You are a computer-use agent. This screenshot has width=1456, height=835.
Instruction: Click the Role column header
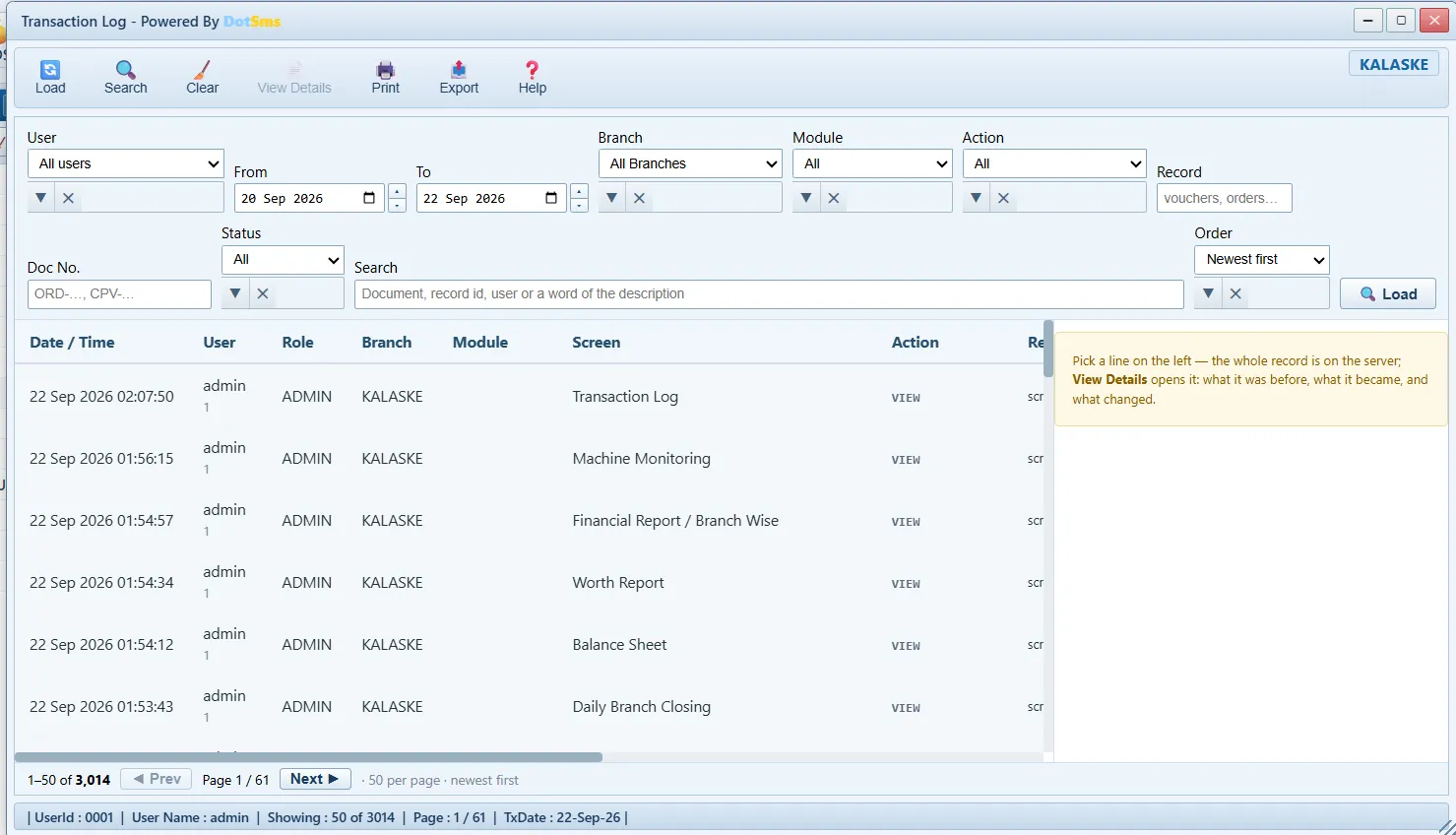tap(297, 343)
